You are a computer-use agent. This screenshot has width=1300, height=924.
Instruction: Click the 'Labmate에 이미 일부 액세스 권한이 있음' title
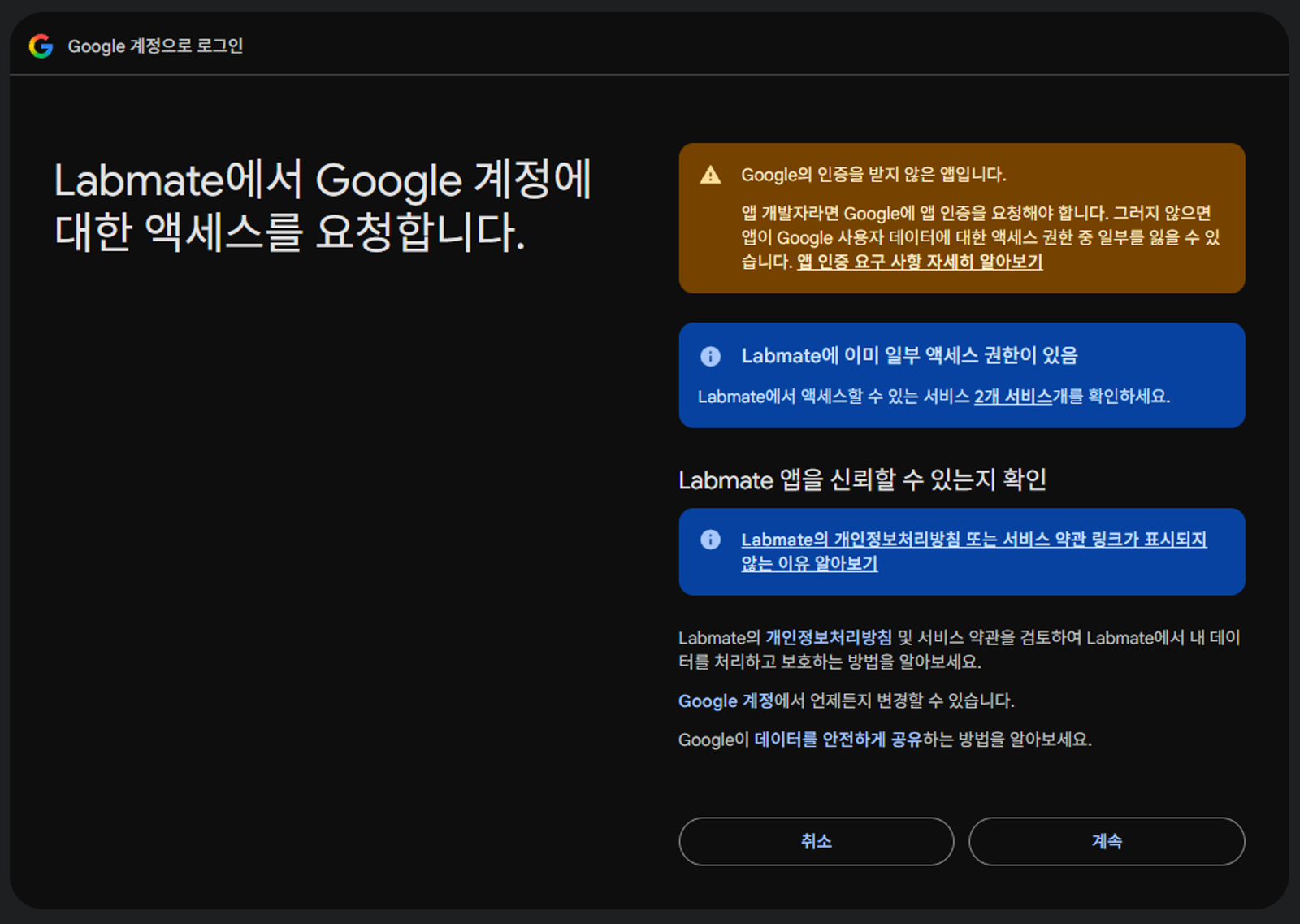pyautogui.click(x=909, y=356)
